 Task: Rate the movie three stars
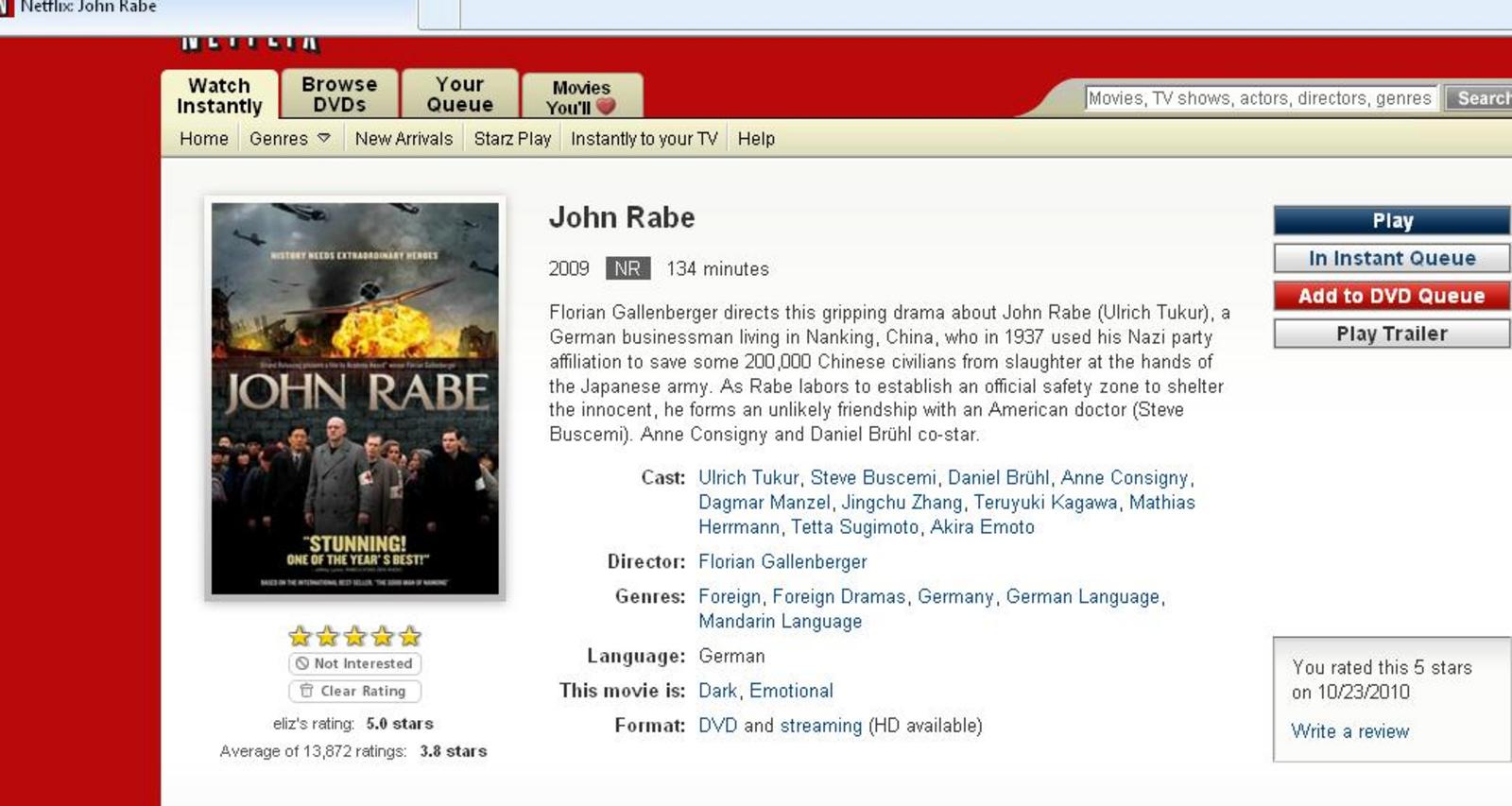354,636
